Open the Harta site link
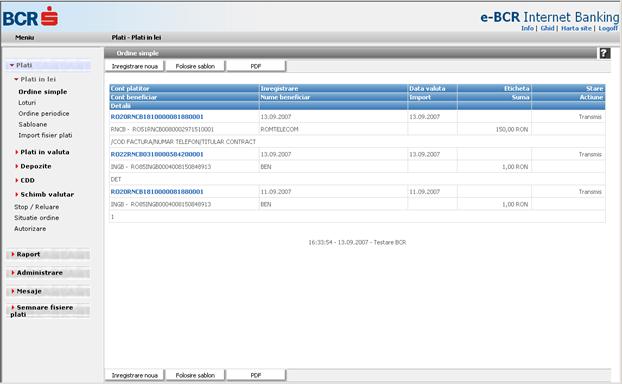 point(576,28)
